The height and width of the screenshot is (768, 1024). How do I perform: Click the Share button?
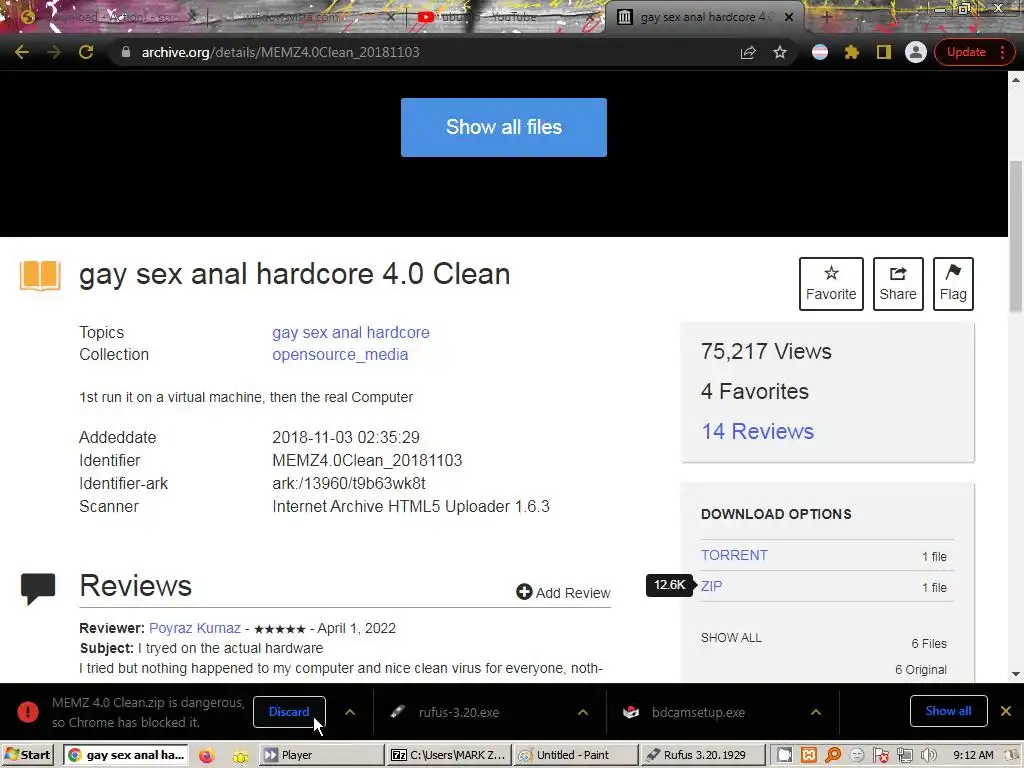pyautogui.click(x=898, y=283)
